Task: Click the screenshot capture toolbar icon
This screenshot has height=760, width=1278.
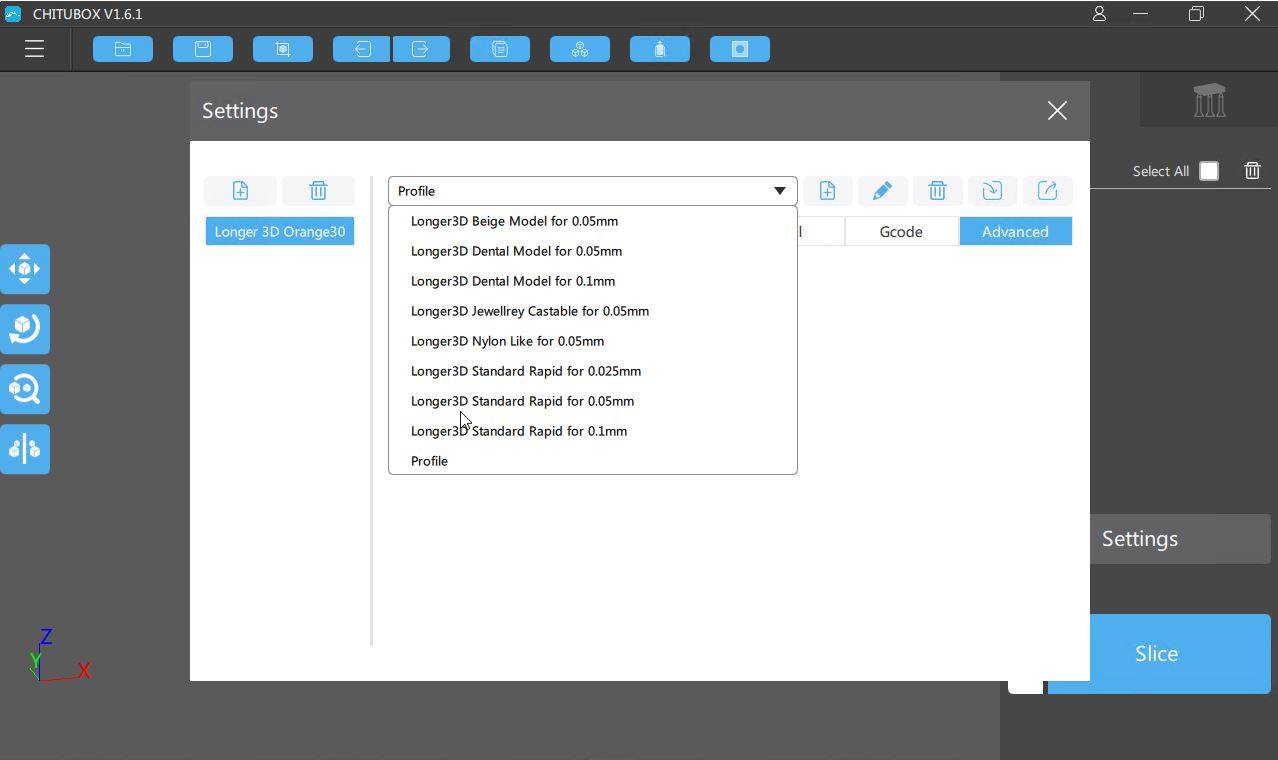Action: point(283,49)
